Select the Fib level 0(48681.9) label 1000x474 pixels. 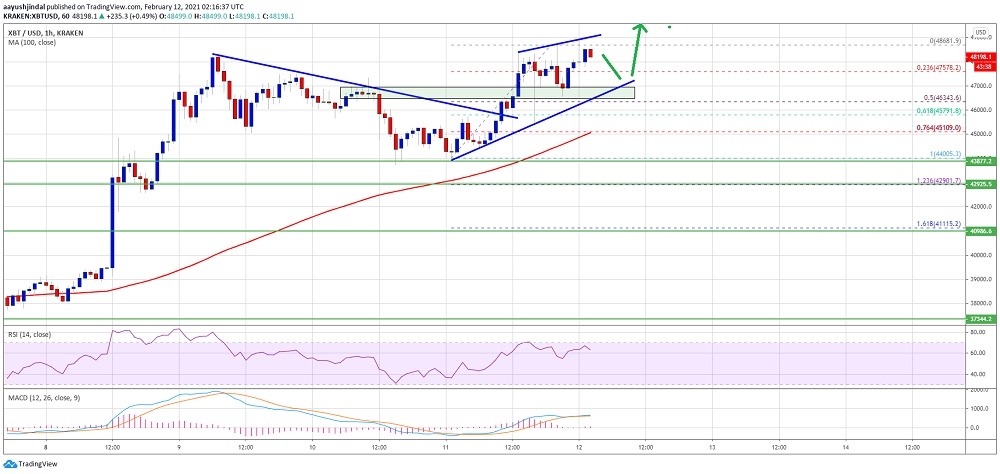pos(946,41)
